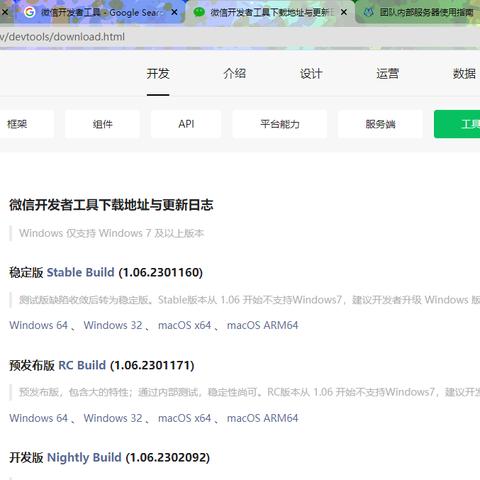
Task: Click the 开发版 label text
Action: click(26, 457)
